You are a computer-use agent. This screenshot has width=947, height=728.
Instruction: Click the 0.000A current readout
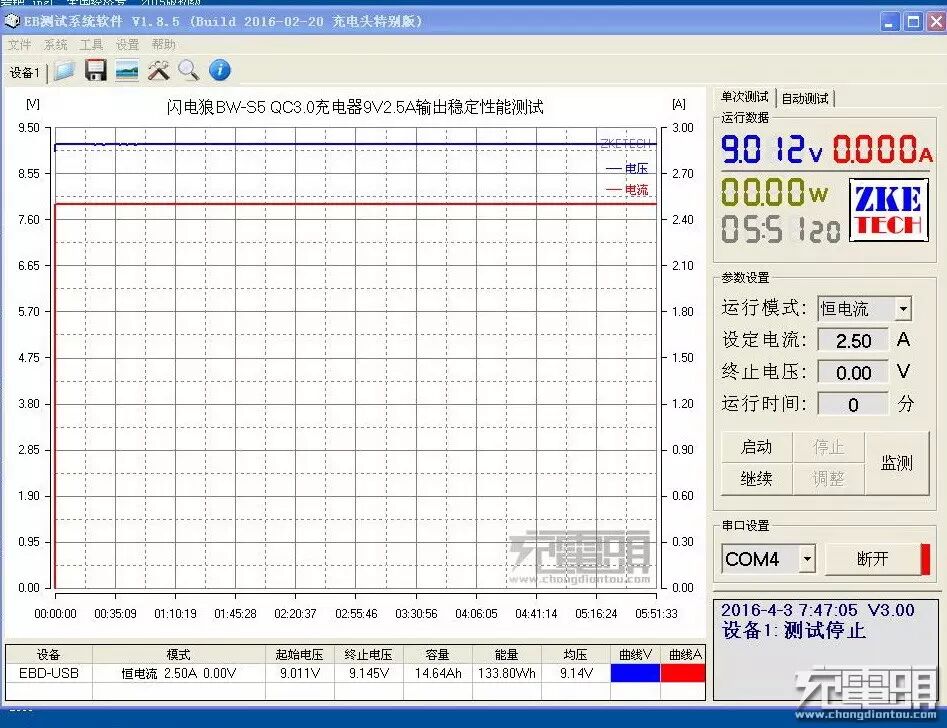pos(883,149)
